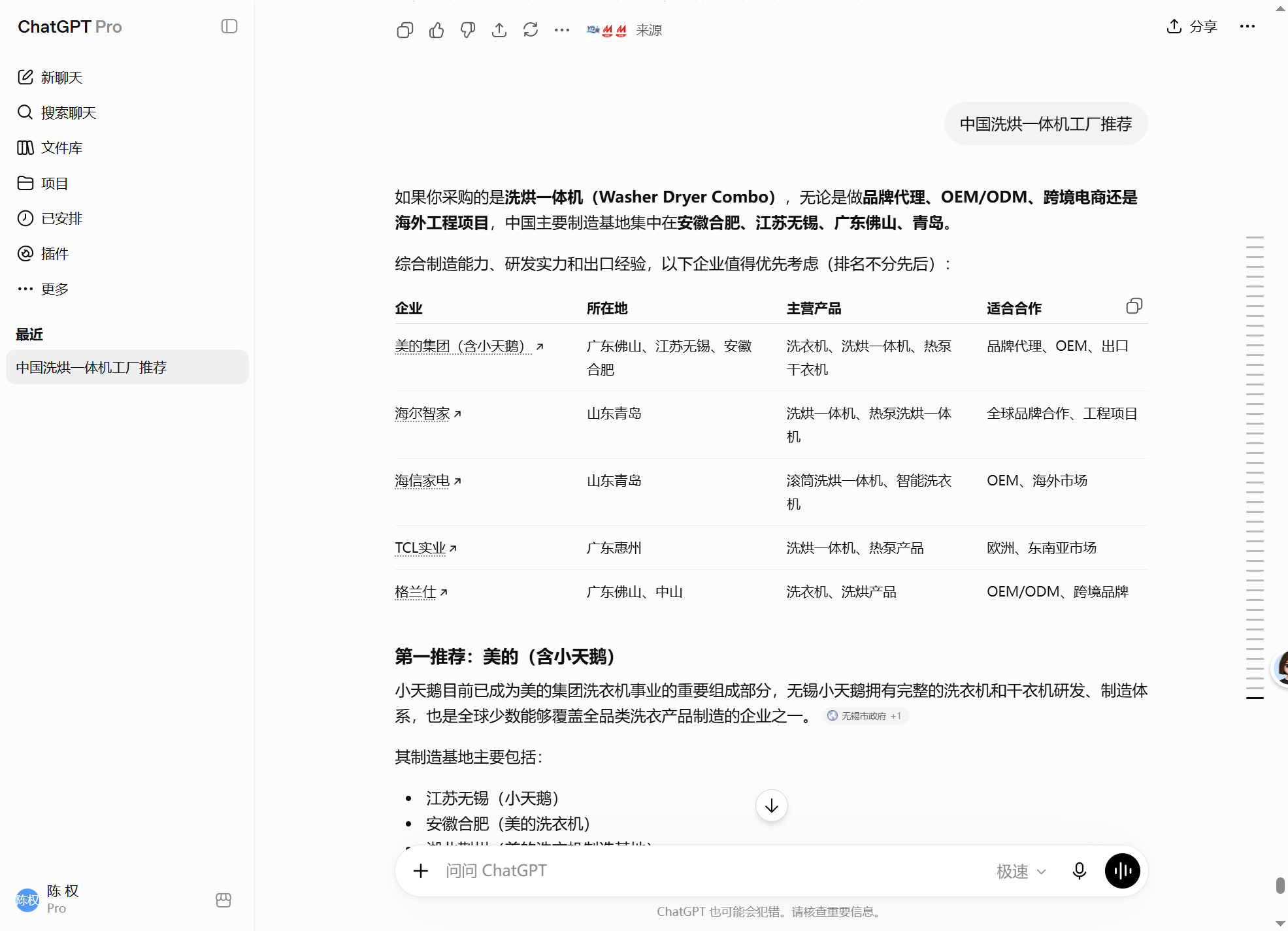Open the 来源 sources button
This screenshot has width=1288, height=931.
625,30
